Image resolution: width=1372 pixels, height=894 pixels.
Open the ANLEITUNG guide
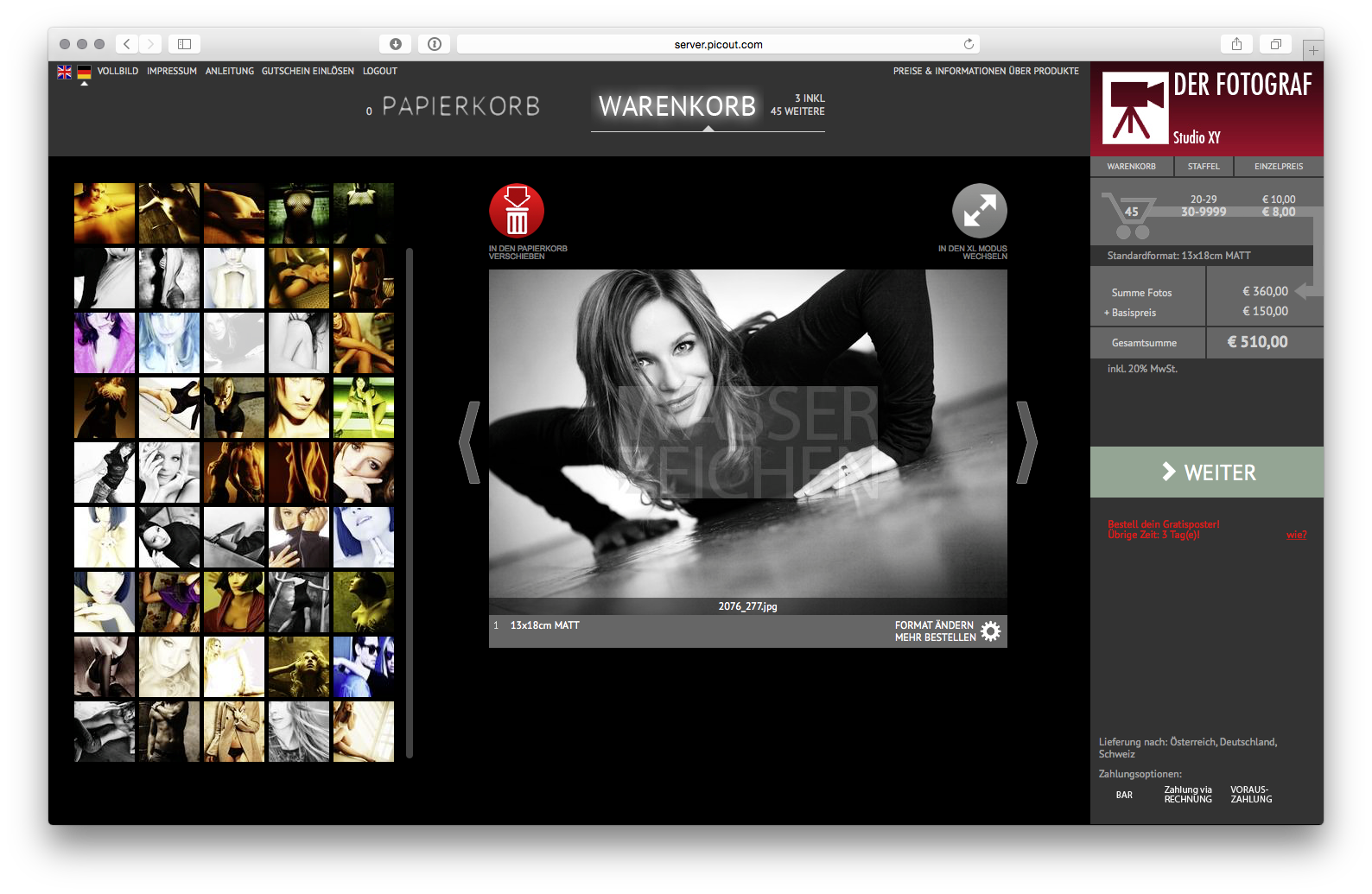(x=230, y=71)
